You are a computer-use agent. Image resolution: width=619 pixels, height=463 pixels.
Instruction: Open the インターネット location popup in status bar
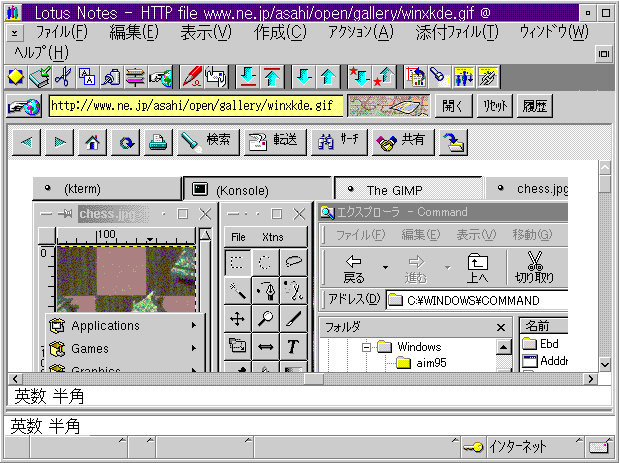click(x=535, y=447)
